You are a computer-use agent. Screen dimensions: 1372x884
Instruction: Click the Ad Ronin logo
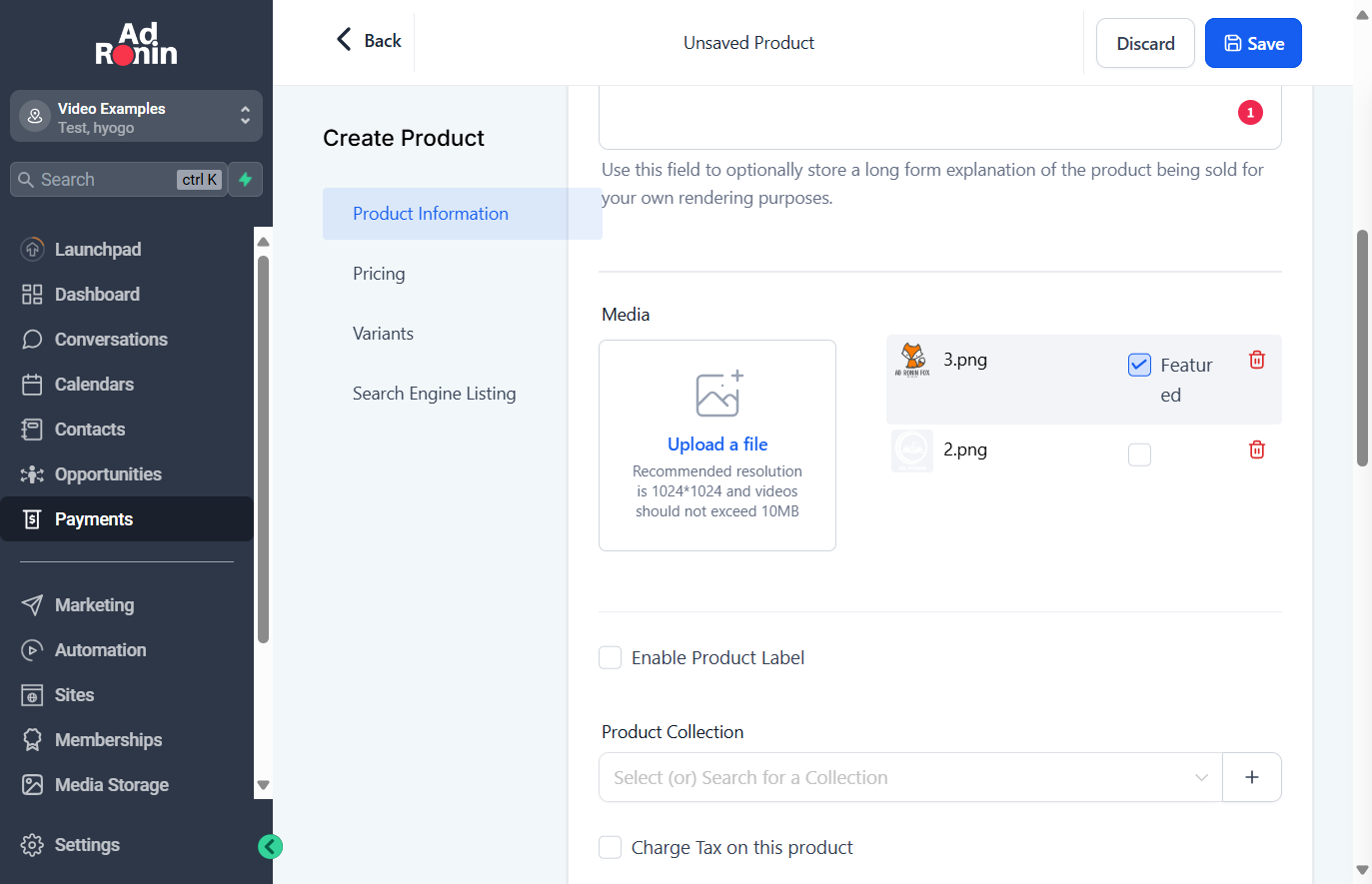click(136, 44)
